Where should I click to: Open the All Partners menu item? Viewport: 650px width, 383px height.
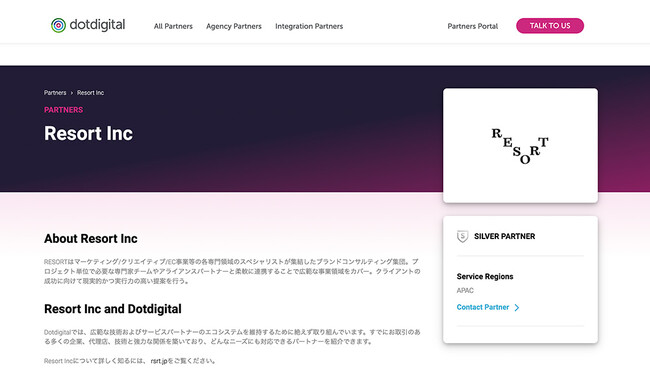173,26
